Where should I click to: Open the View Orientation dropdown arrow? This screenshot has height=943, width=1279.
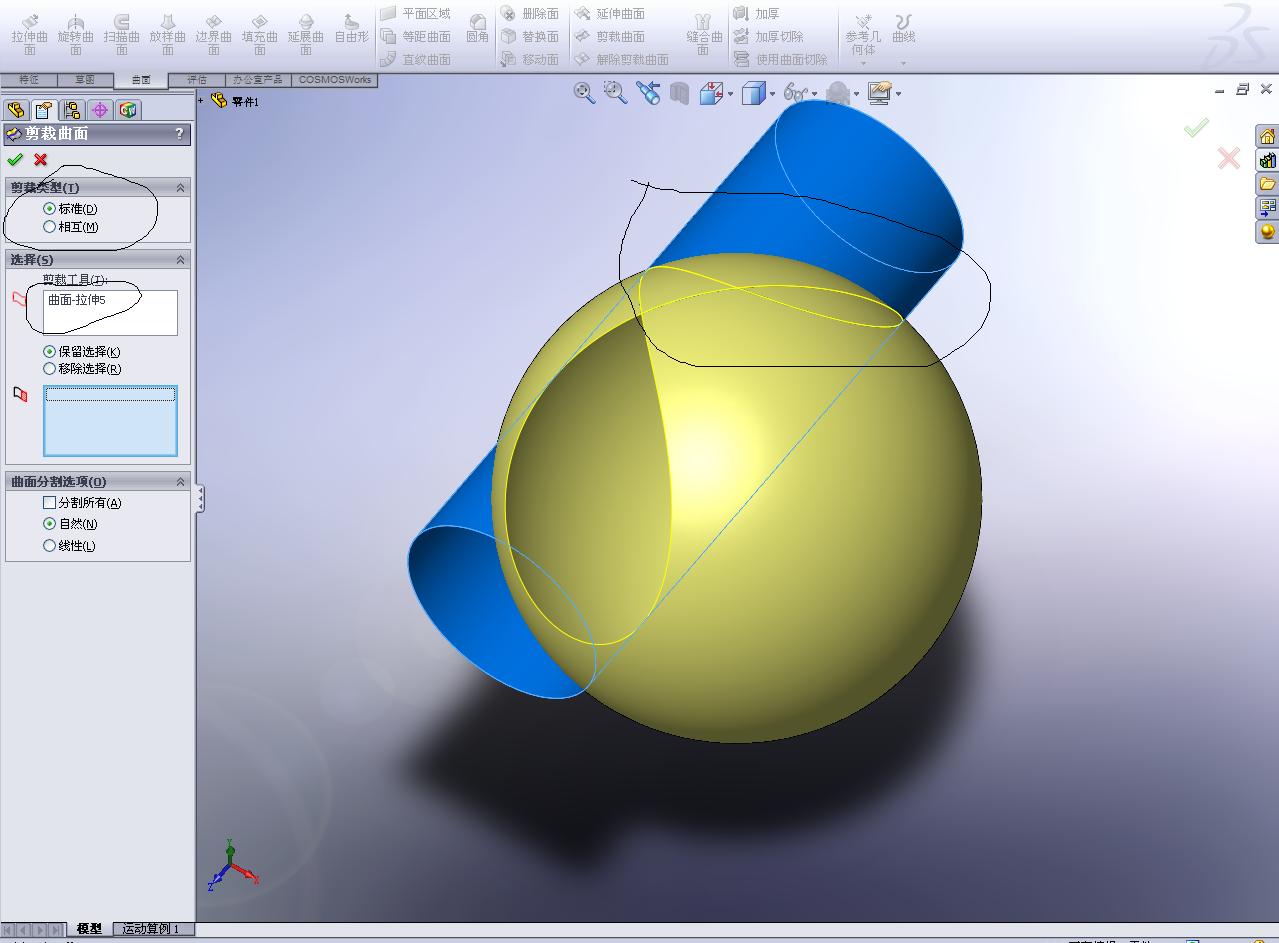point(731,95)
